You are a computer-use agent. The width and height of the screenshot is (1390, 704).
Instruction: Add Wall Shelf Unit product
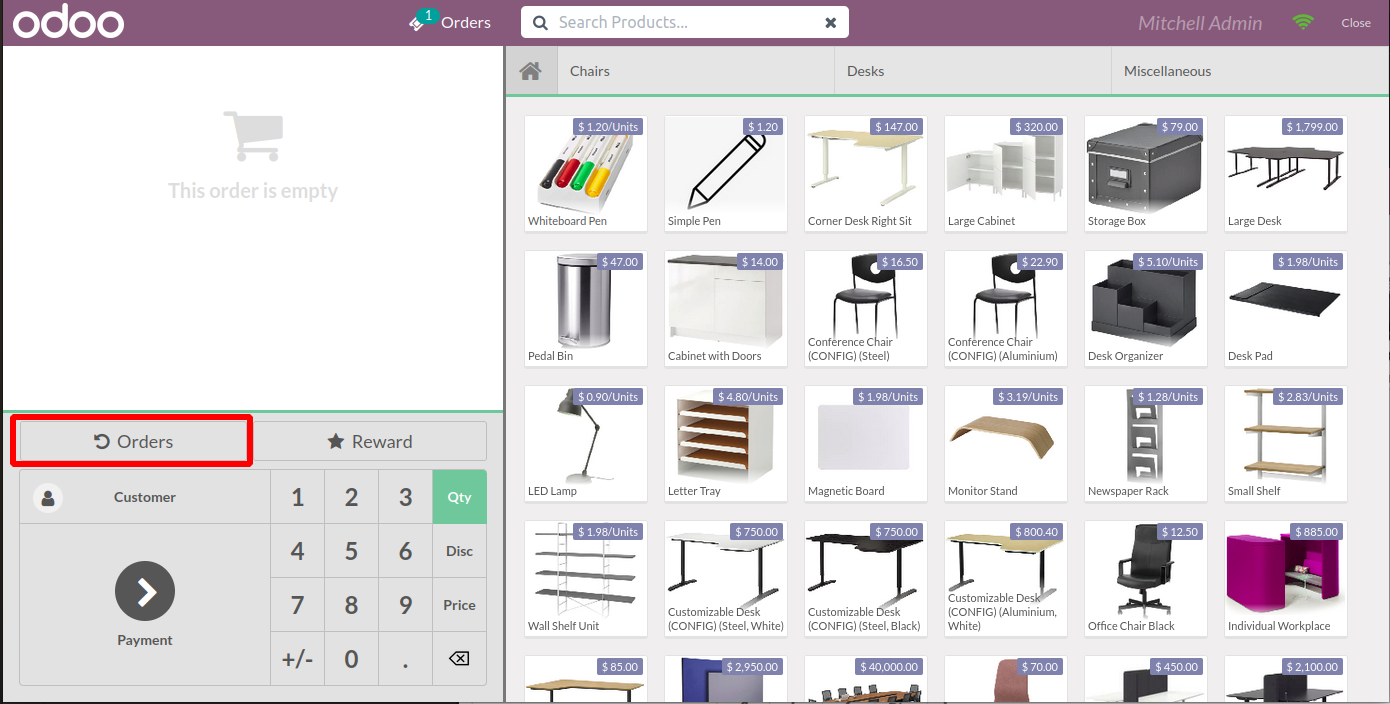[x=586, y=579]
